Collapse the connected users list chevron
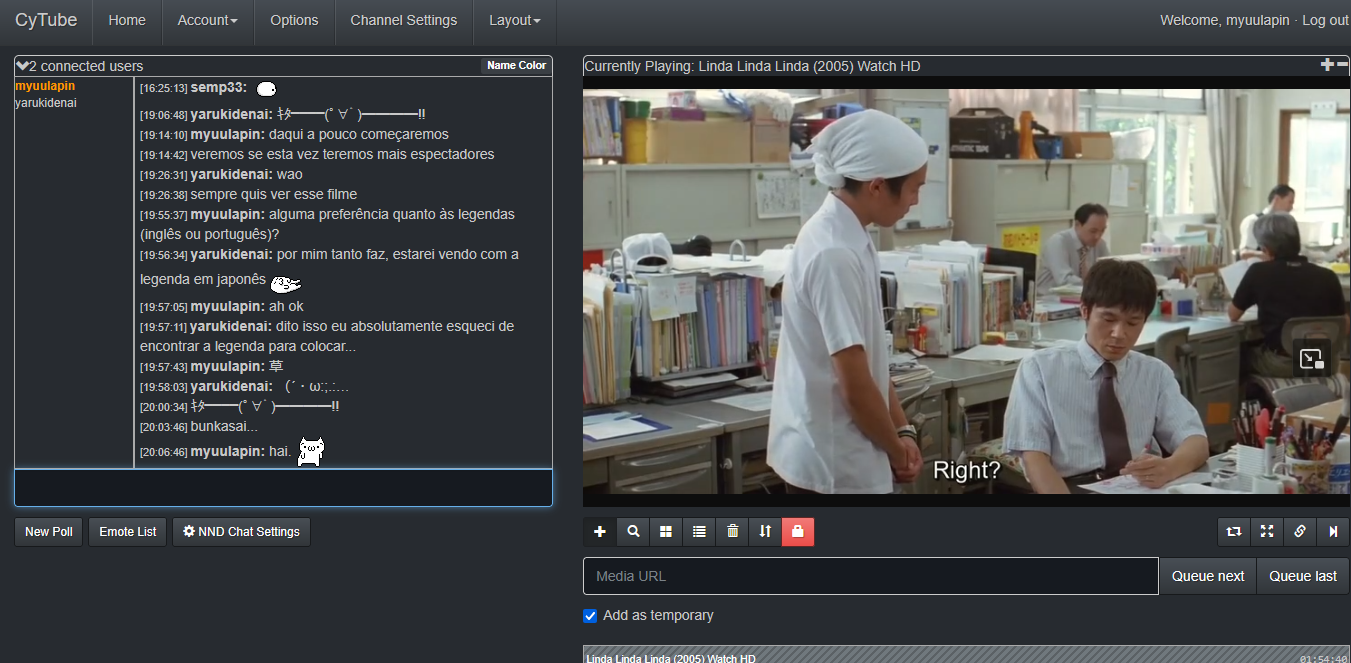The image size is (1351, 663). pos(22,66)
